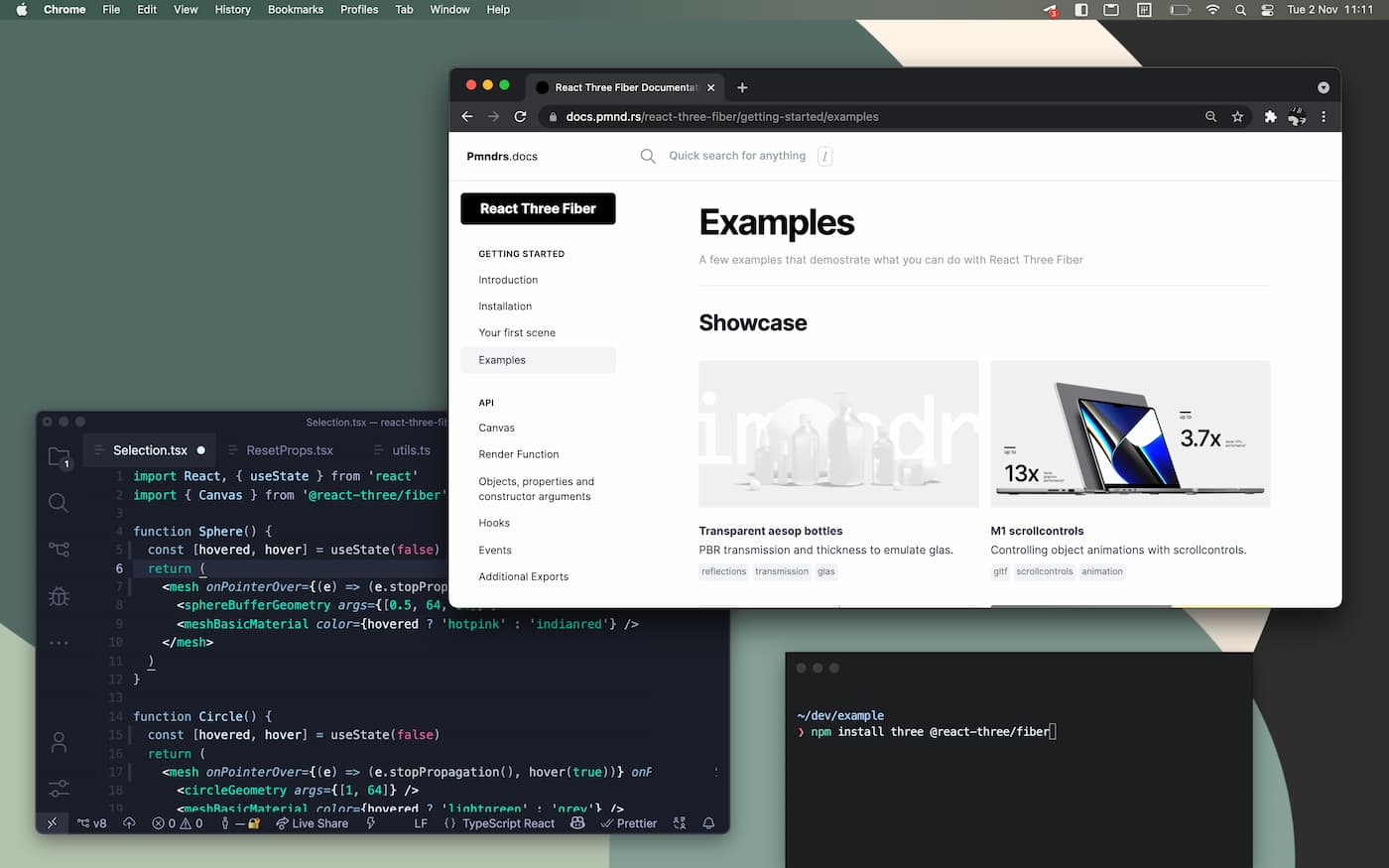Open a new Chrome tab

742,87
